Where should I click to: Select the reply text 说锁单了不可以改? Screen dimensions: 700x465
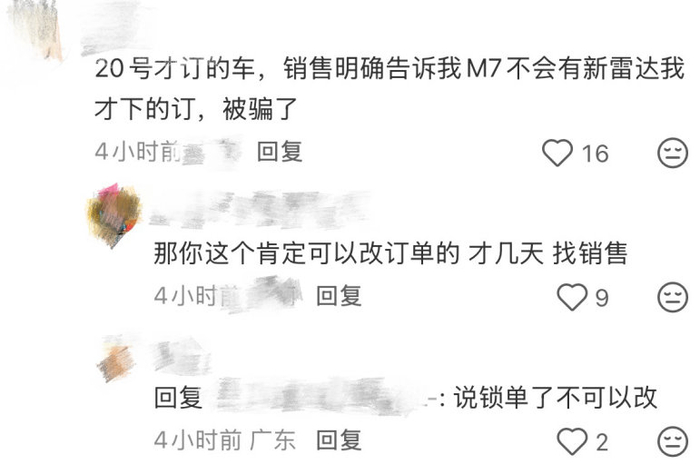pyautogui.click(x=555, y=397)
